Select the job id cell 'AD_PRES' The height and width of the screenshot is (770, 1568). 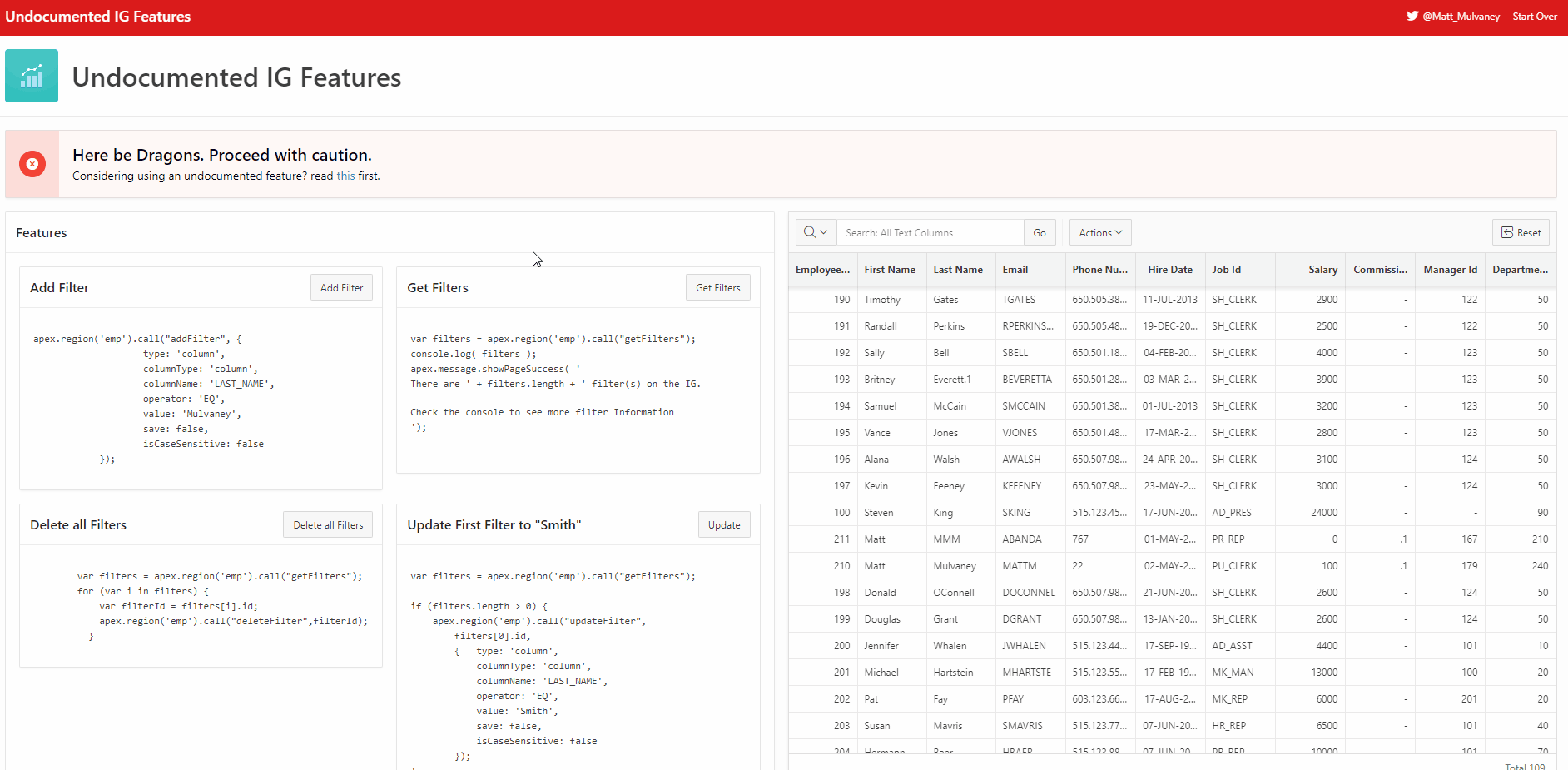click(1240, 513)
